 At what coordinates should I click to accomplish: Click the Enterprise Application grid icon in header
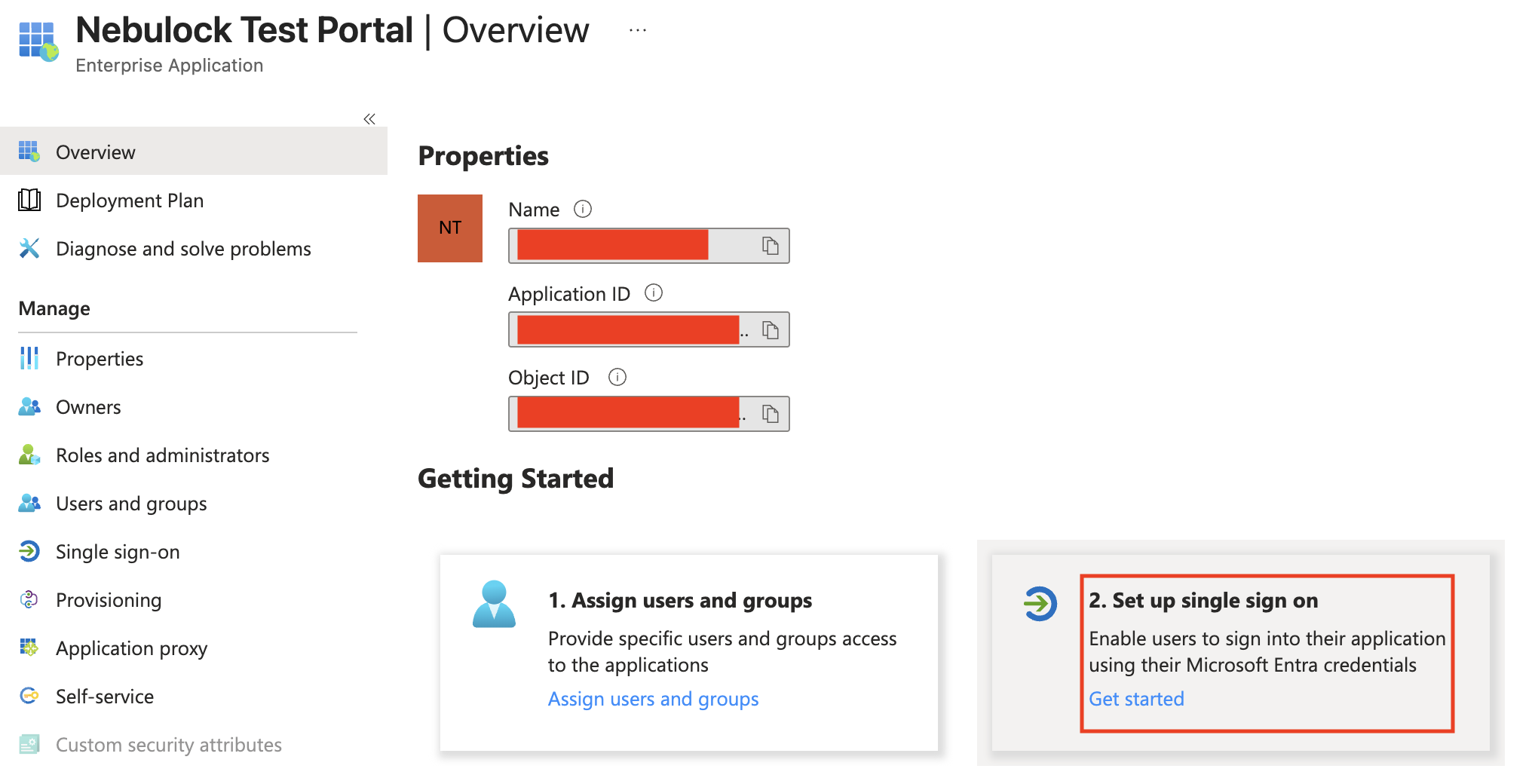click(38, 41)
